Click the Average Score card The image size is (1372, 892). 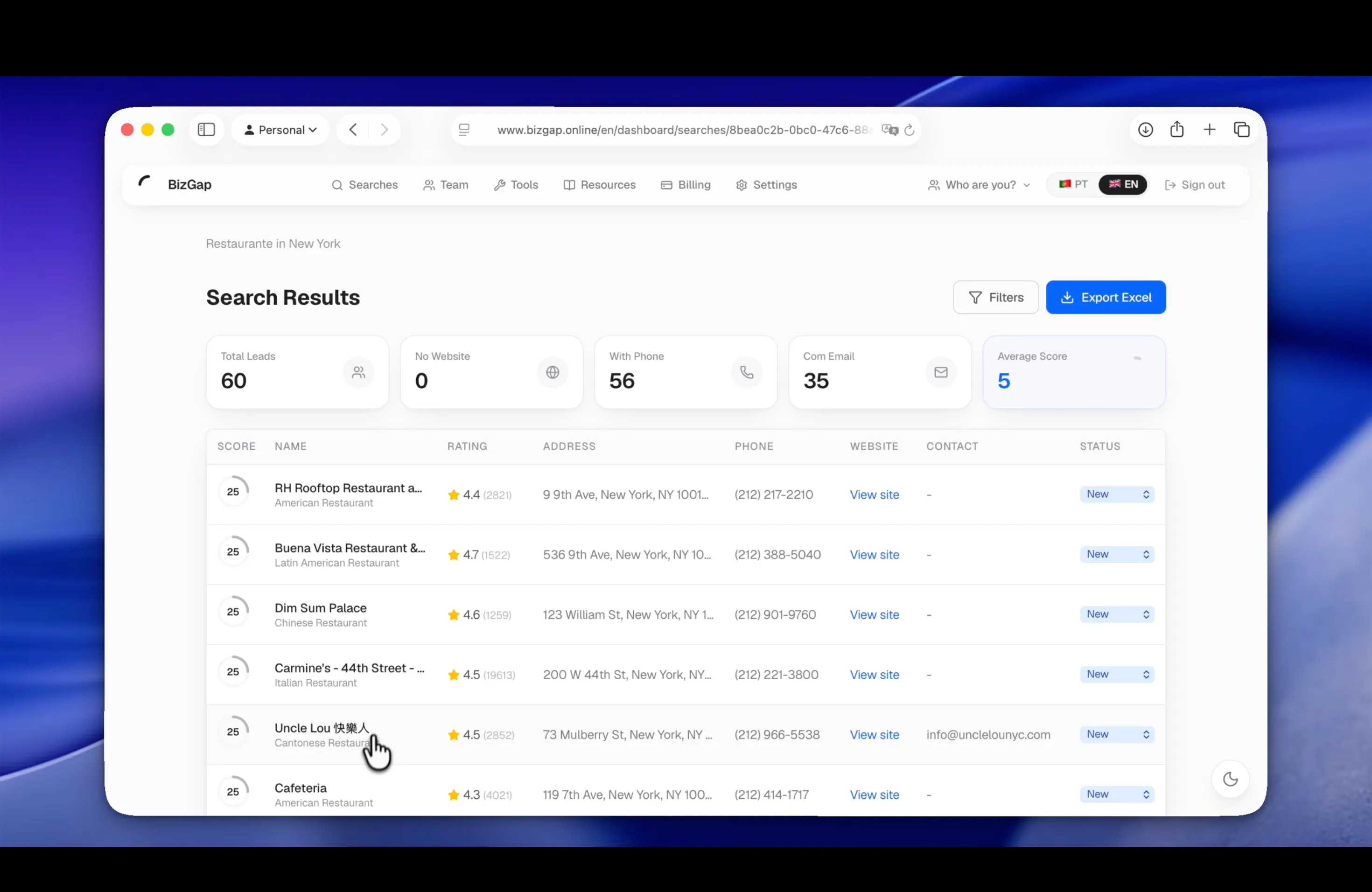tap(1074, 372)
